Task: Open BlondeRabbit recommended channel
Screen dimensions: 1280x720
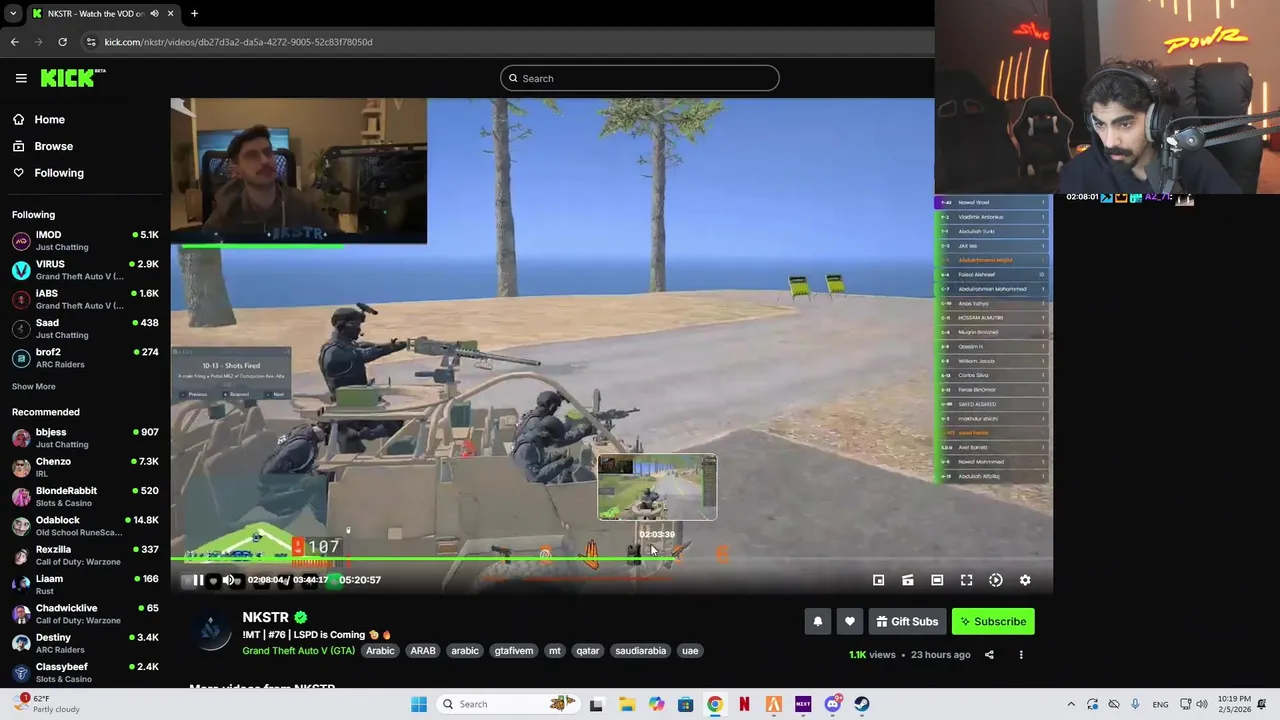Action: 85,496
